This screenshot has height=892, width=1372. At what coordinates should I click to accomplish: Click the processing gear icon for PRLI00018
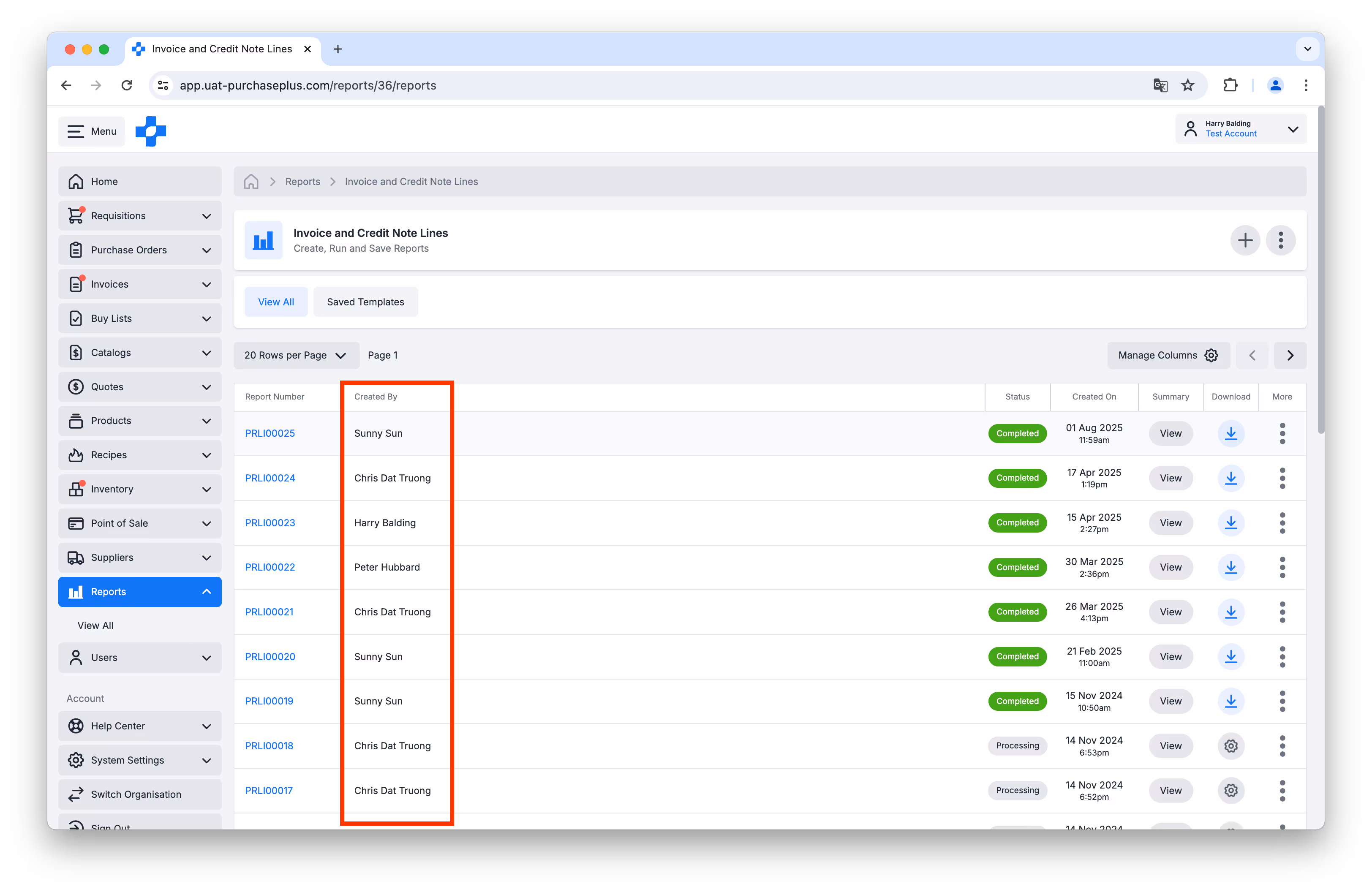pyautogui.click(x=1230, y=745)
